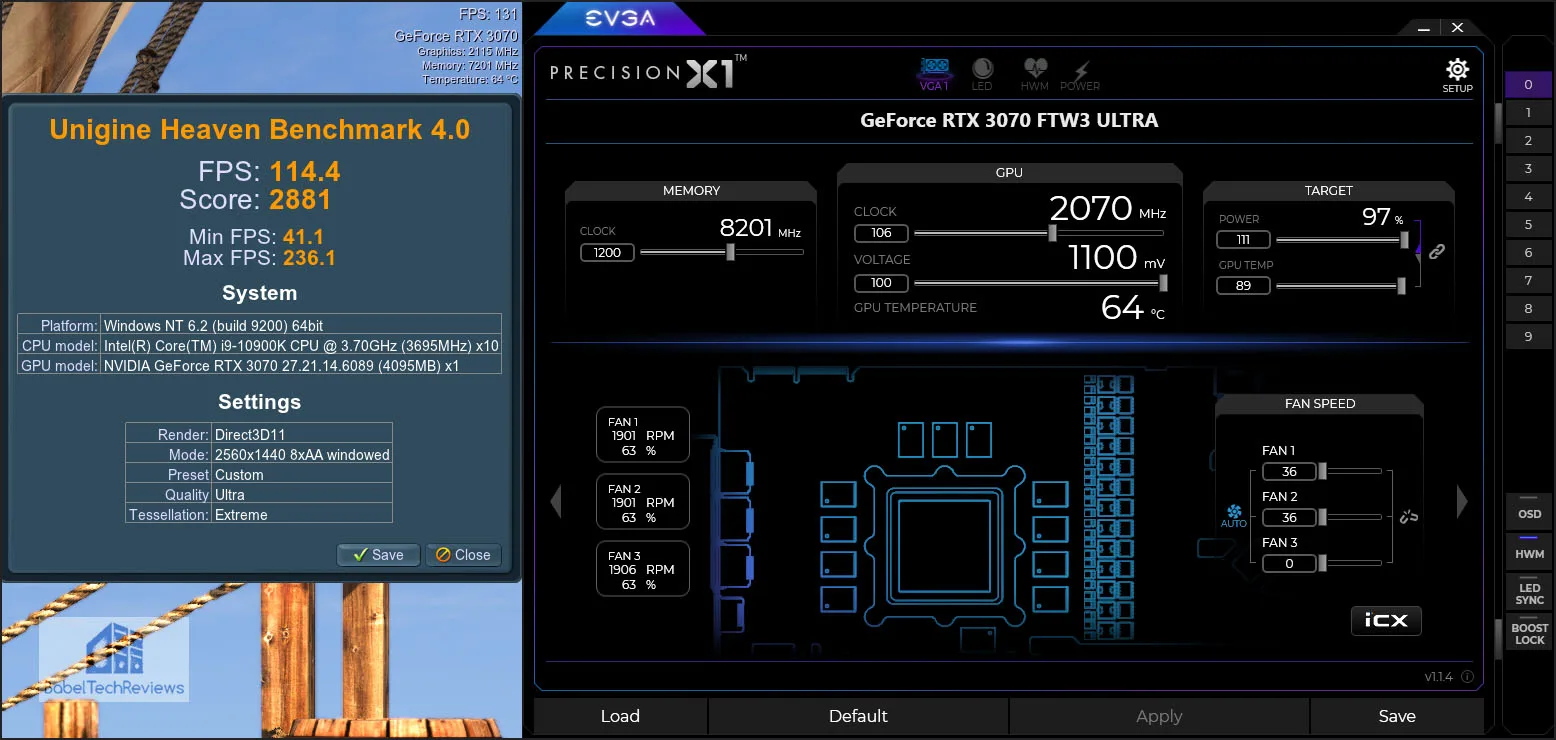Click the Tessellation Extreme cell

click(301, 515)
